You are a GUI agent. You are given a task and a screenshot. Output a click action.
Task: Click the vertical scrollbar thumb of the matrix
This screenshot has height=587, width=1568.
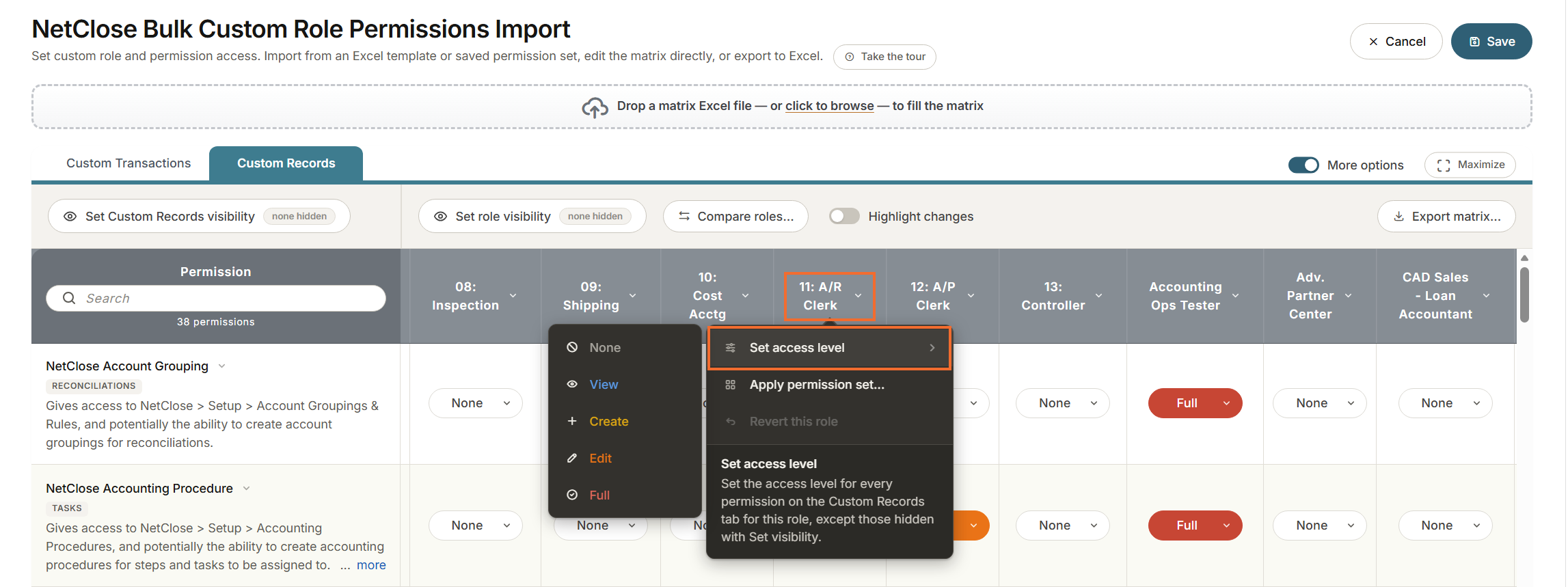pyautogui.click(x=1524, y=295)
